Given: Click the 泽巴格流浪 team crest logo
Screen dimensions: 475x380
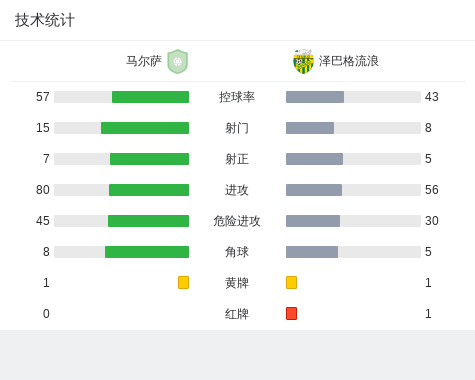Looking at the screenshot, I should point(303,61).
